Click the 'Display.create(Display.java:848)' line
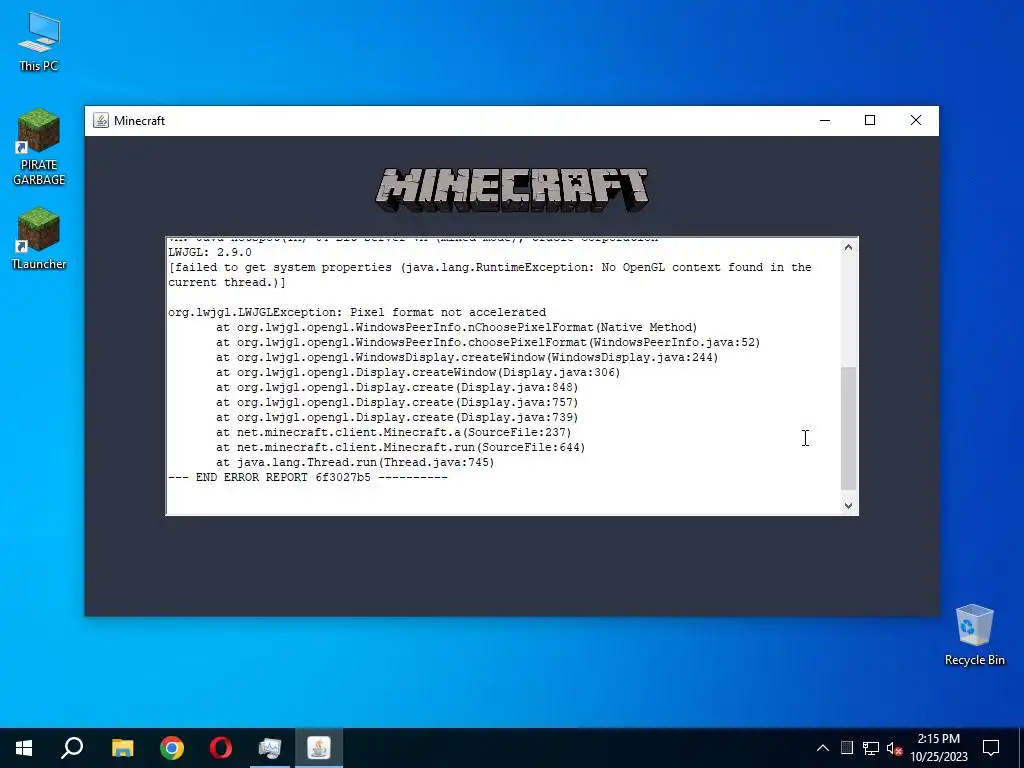The height and width of the screenshot is (768, 1024). click(x=397, y=387)
